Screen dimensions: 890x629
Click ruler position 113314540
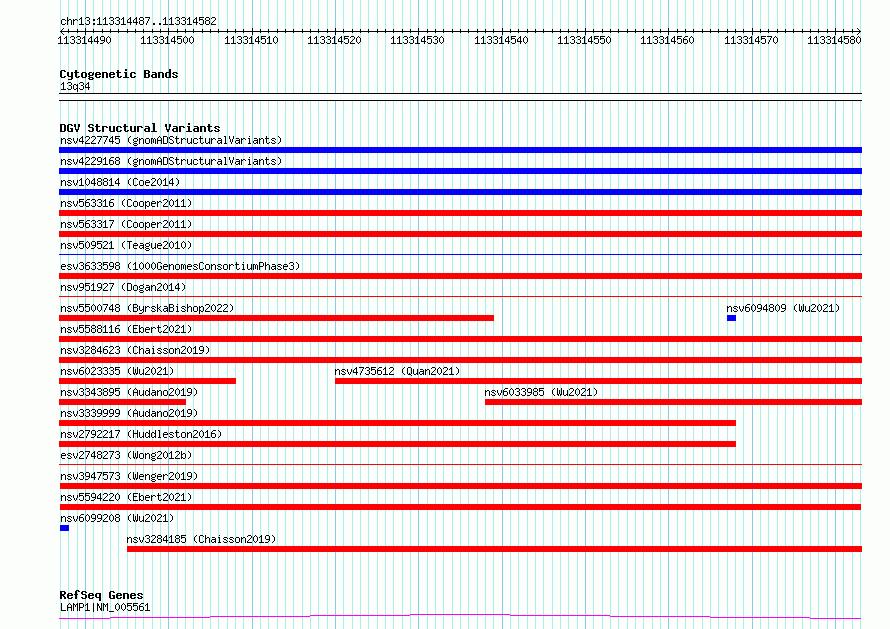[x=501, y=40]
